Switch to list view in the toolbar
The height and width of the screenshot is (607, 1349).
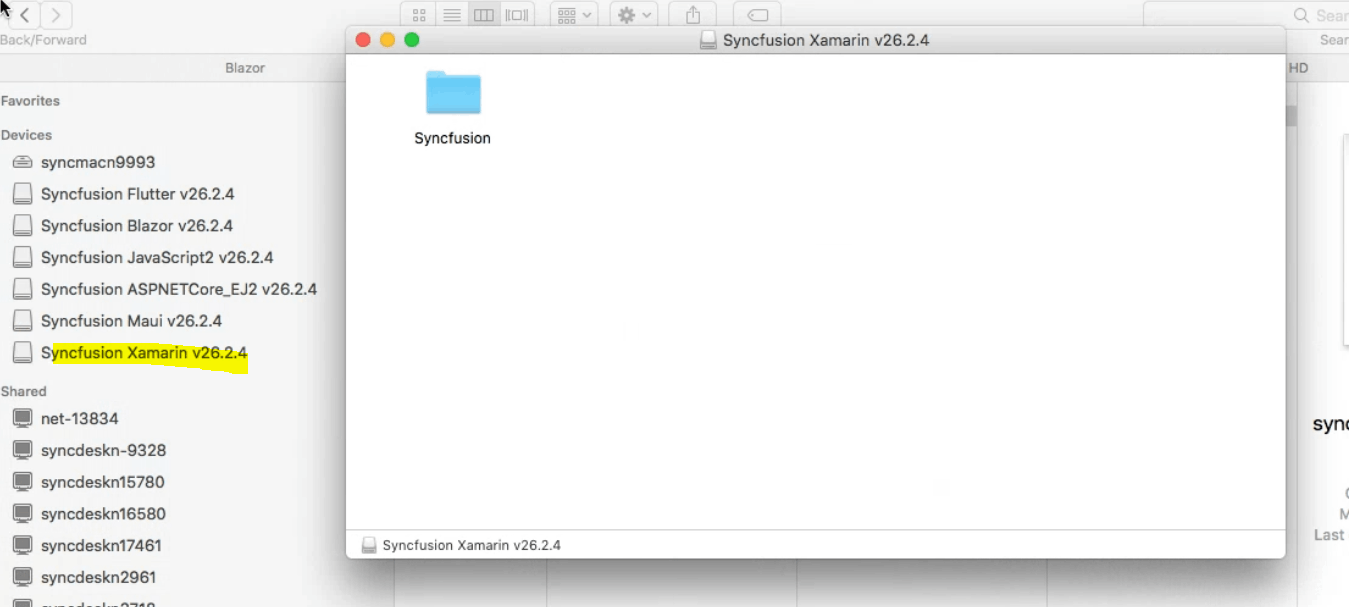452,14
